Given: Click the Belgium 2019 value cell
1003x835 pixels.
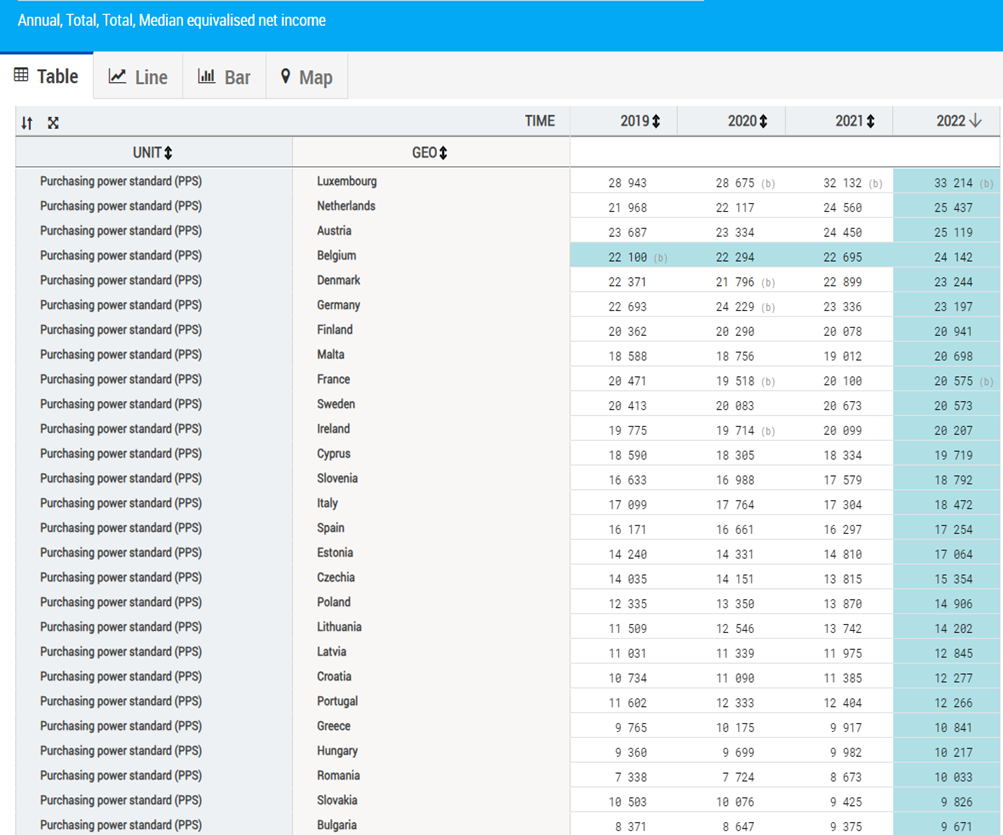Looking at the screenshot, I should tap(628, 257).
